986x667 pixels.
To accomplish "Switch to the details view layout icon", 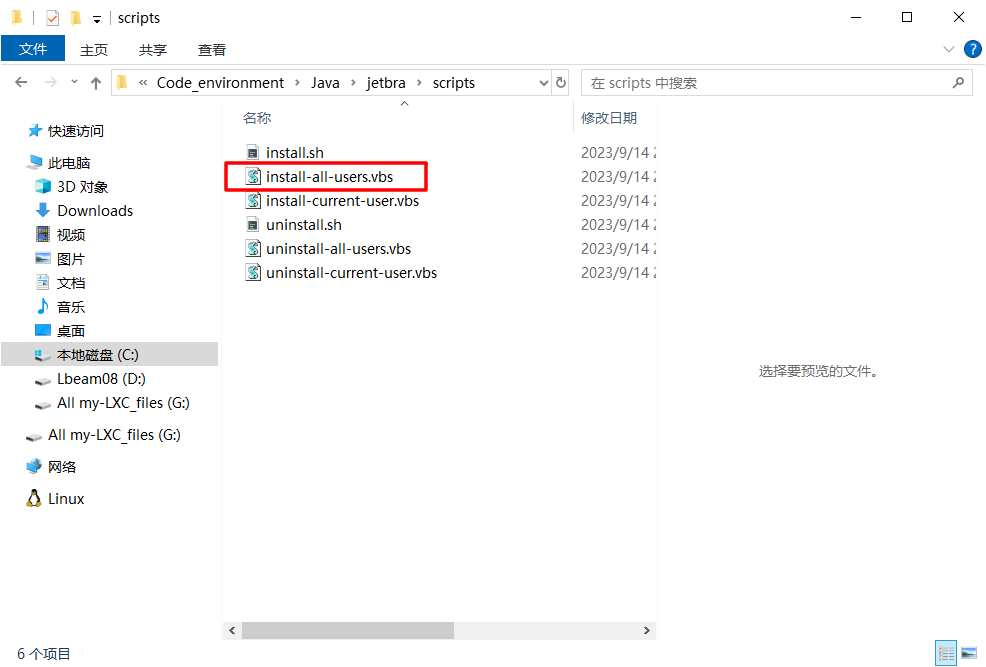I will click(945, 653).
